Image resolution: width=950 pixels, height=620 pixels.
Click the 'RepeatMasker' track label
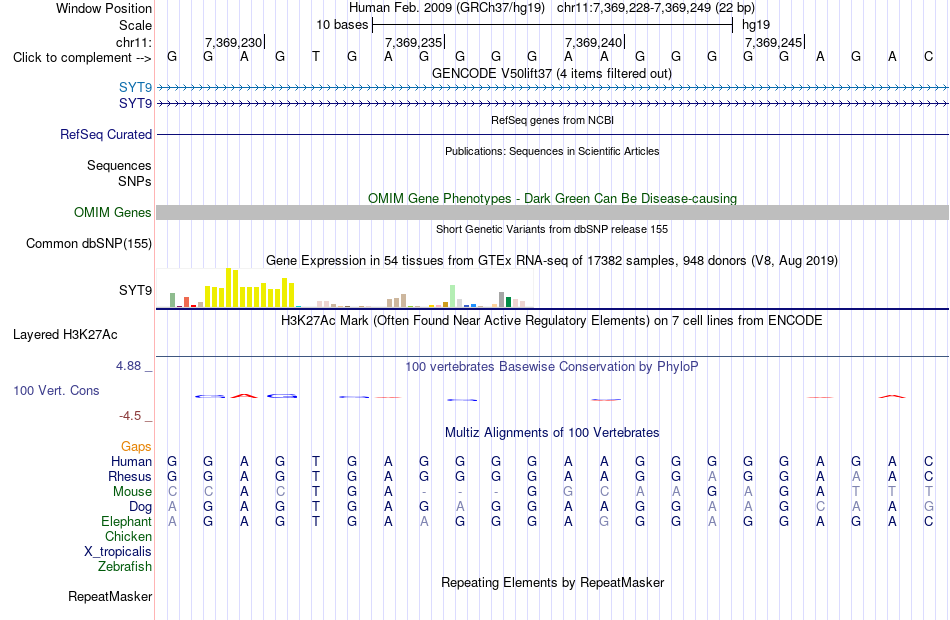(110, 597)
